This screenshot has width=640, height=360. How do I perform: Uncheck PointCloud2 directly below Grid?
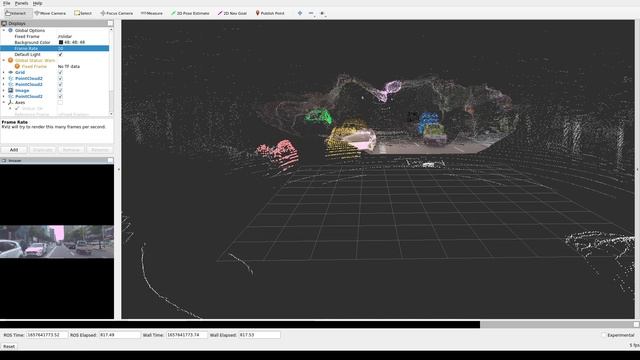pos(60,78)
